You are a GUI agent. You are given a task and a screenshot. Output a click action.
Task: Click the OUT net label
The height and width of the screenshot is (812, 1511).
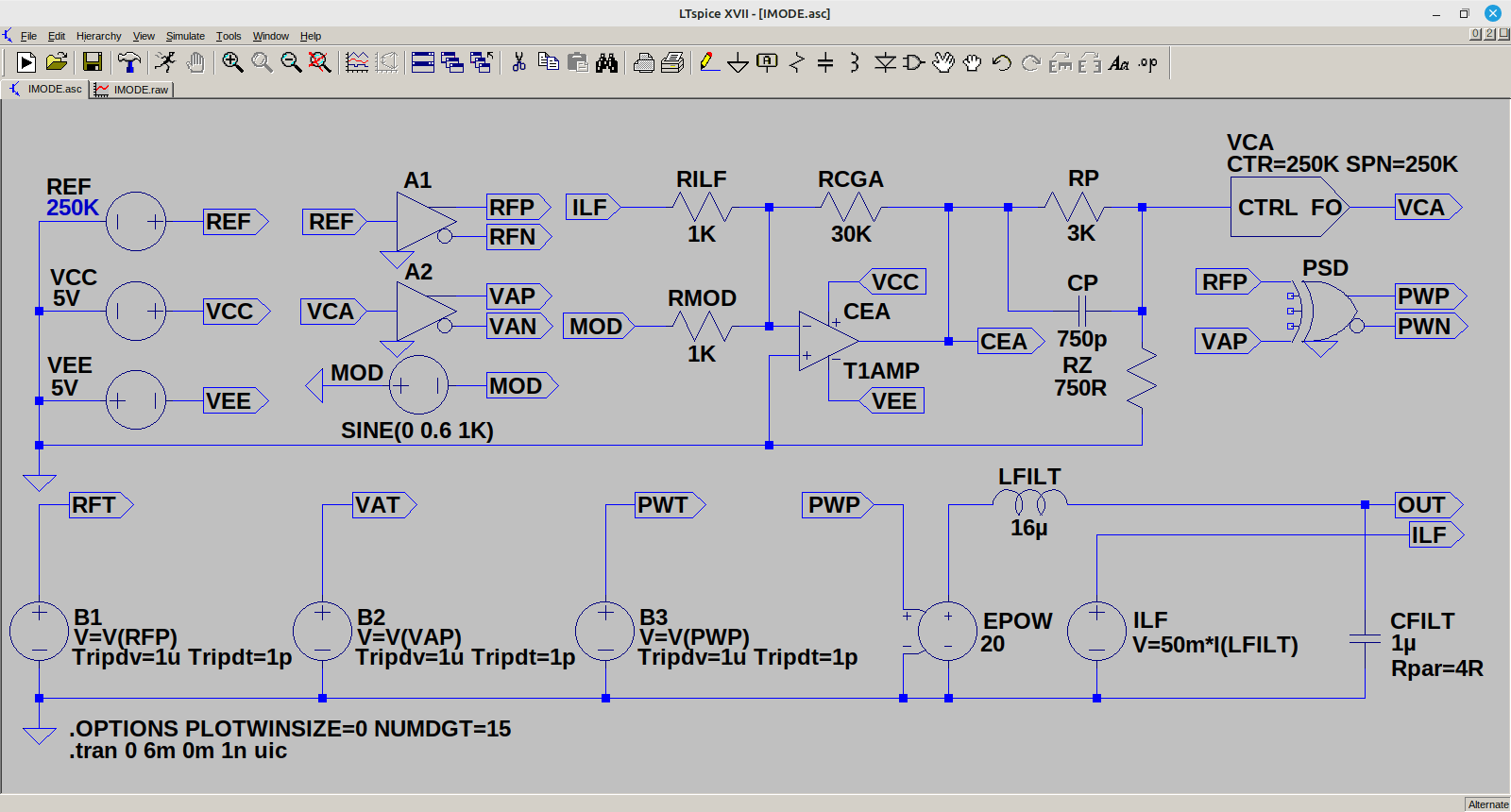[1429, 505]
